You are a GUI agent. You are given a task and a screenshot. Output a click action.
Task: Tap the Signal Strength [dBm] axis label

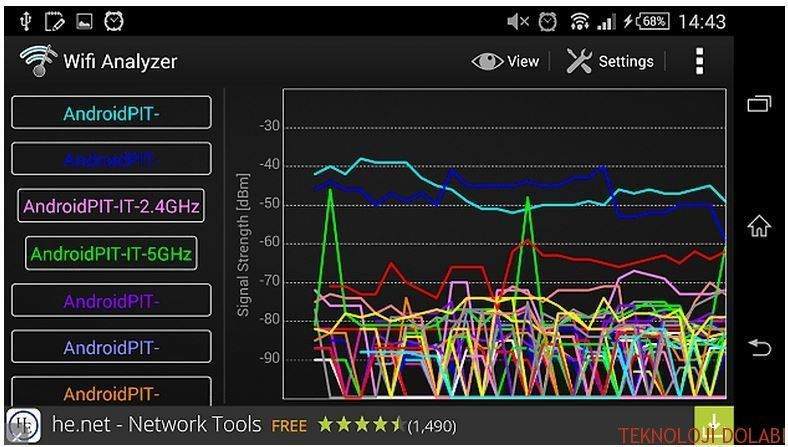pyautogui.click(x=243, y=244)
